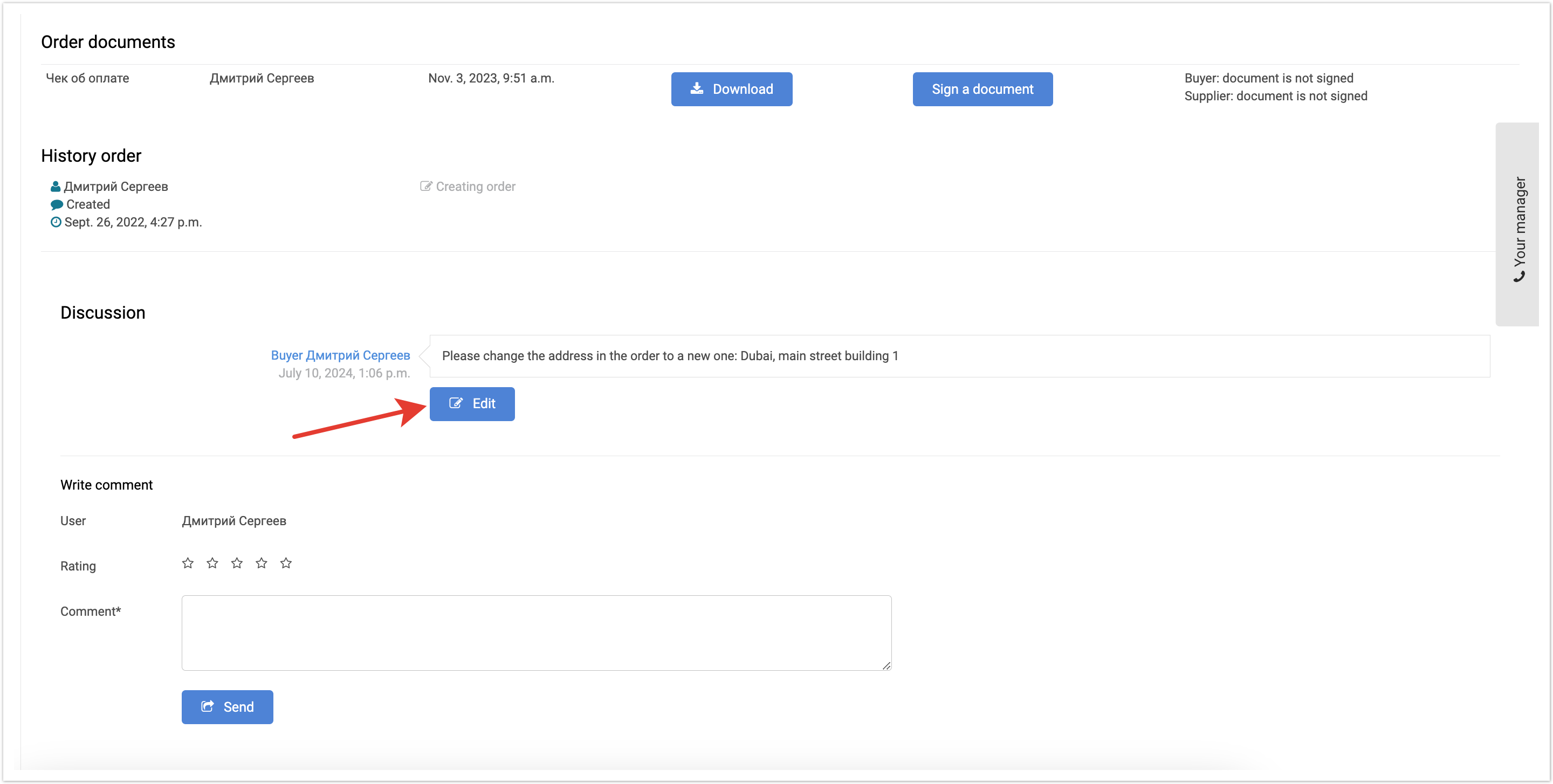Click the Edit button under the comment
This screenshot has height=784, width=1553.
click(472, 404)
